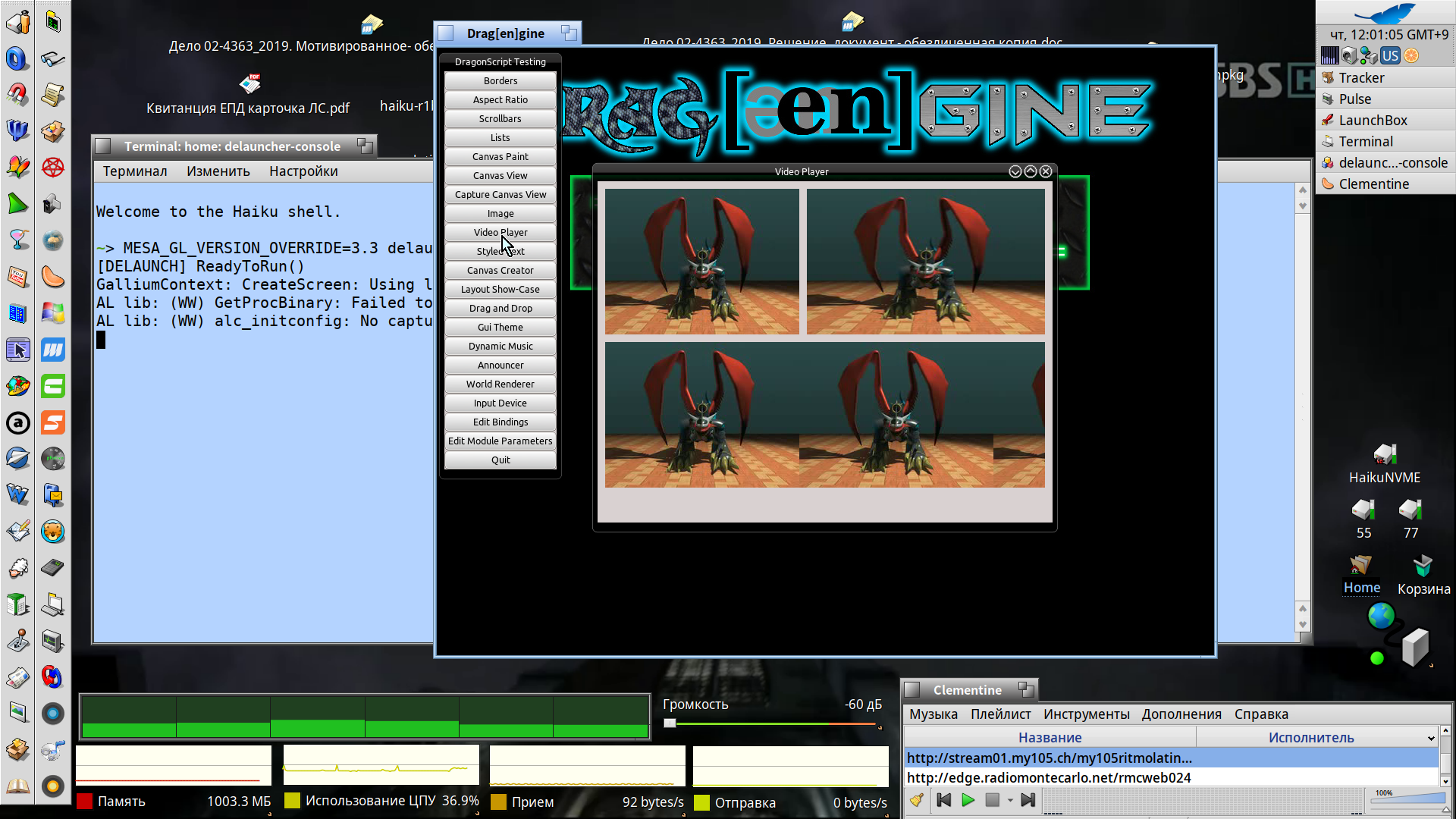Click the ProcessController bars icon in tray
The image size is (1456, 819).
(1329, 55)
